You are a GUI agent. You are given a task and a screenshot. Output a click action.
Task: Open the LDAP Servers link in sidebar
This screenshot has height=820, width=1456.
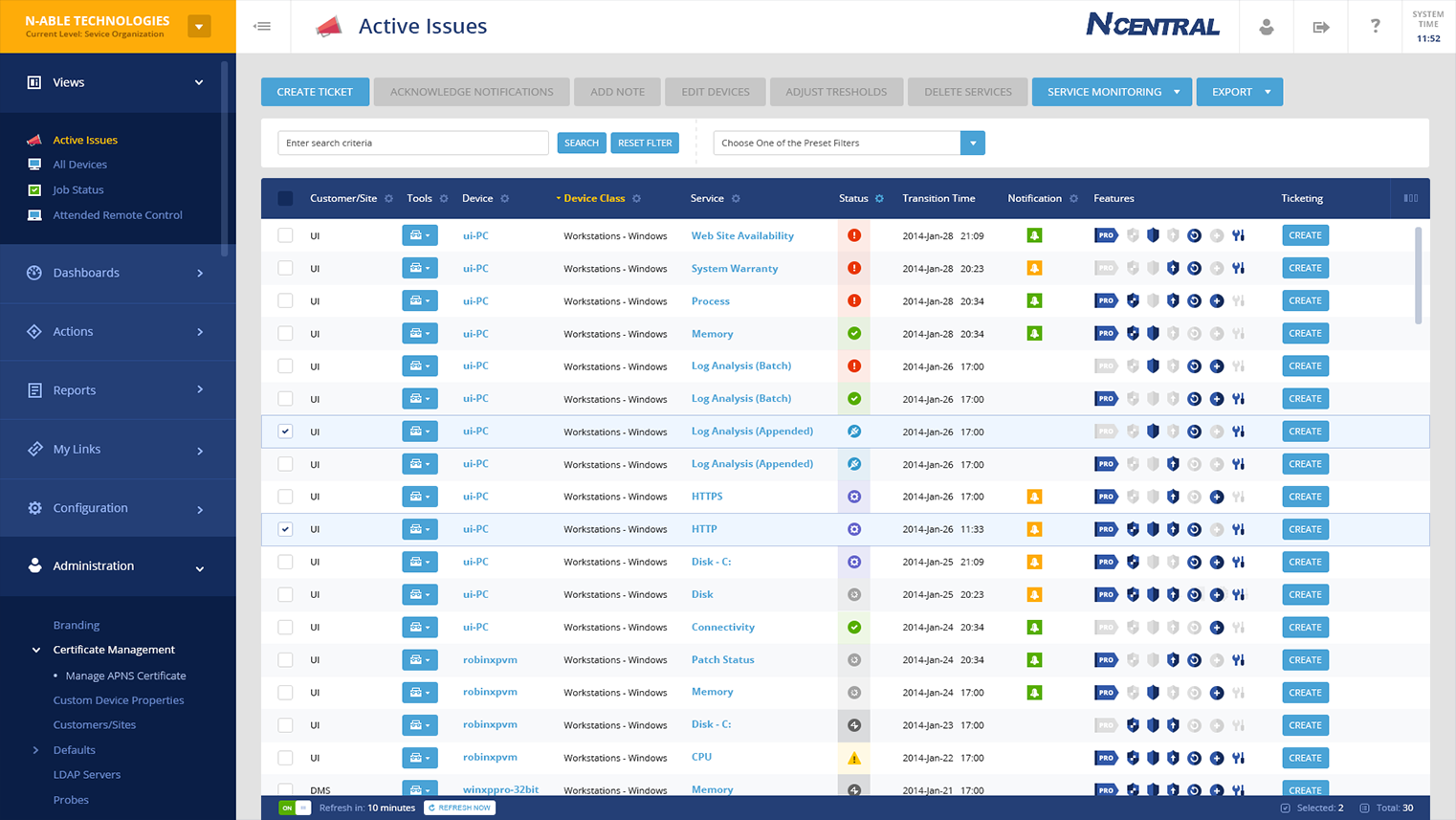click(87, 775)
